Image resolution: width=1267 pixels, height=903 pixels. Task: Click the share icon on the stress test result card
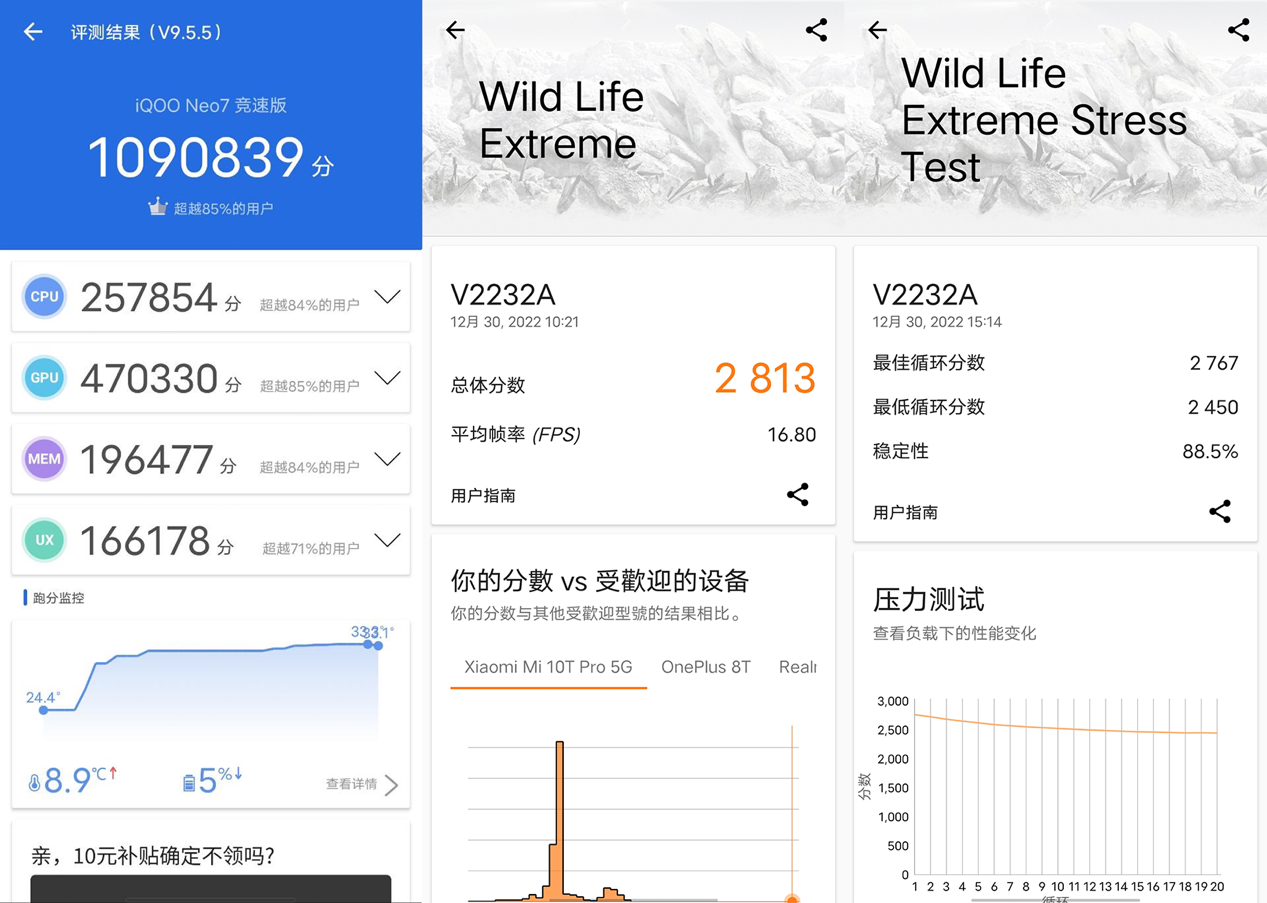(x=1220, y=512)
